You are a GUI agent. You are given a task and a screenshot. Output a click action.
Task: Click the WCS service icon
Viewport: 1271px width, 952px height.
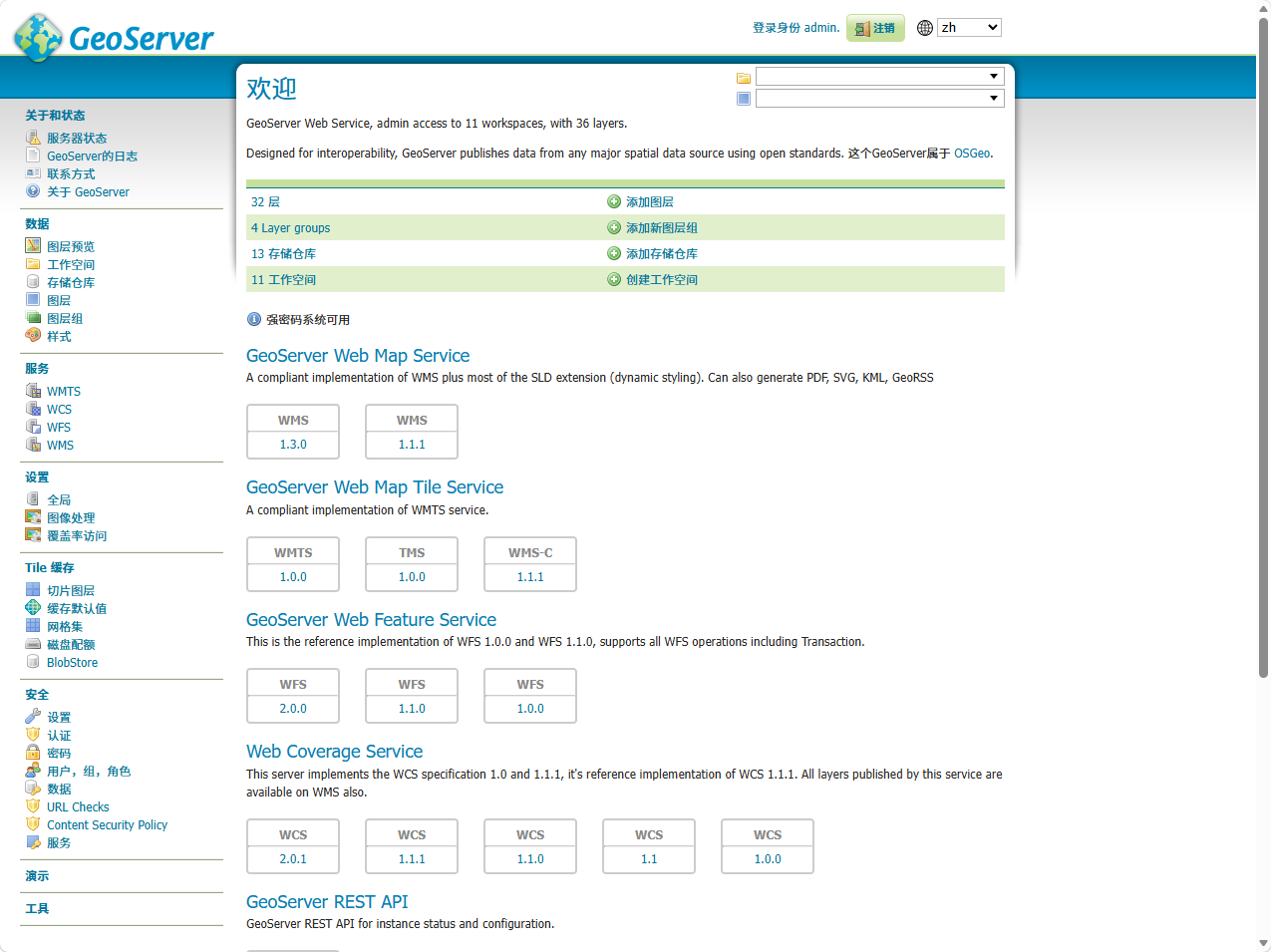click(33, 409)
